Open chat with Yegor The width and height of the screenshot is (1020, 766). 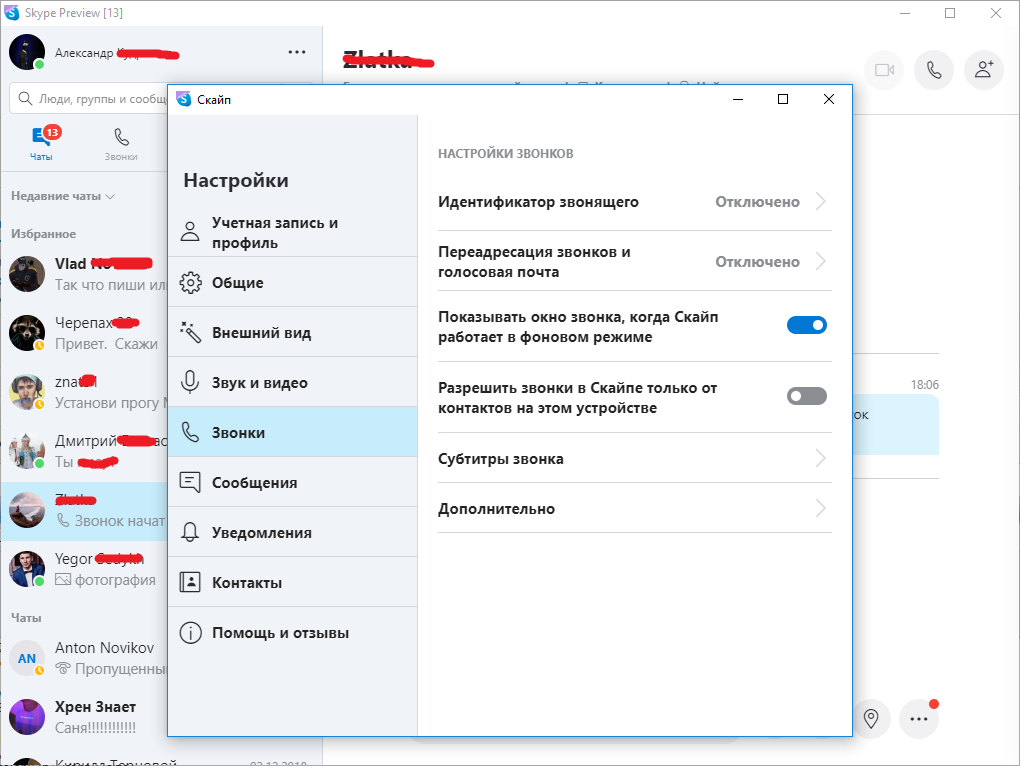(85, 569)
